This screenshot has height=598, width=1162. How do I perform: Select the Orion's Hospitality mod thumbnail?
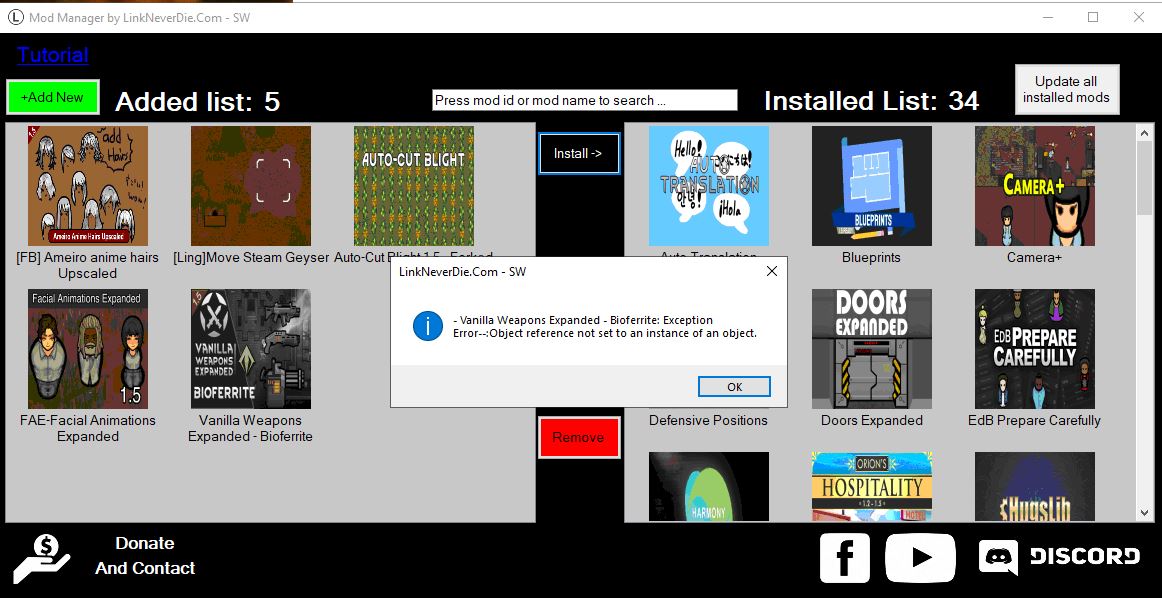tap(871, 486)
